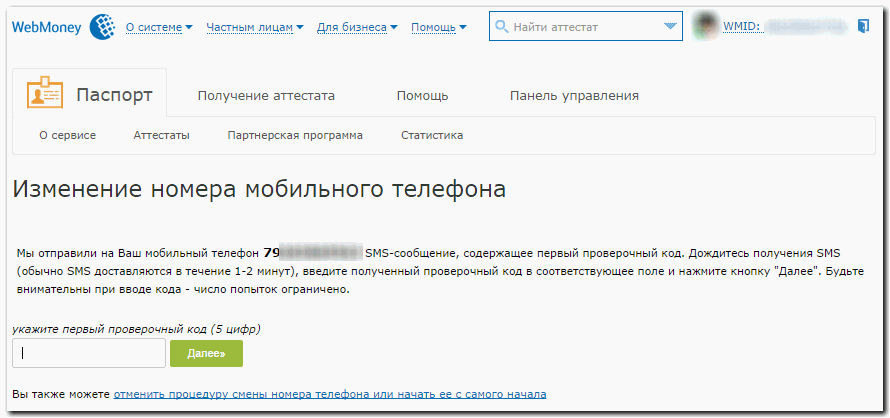Open the Помощь dropdown in top bar
The image size is (890, 418).
pos(444,27)
